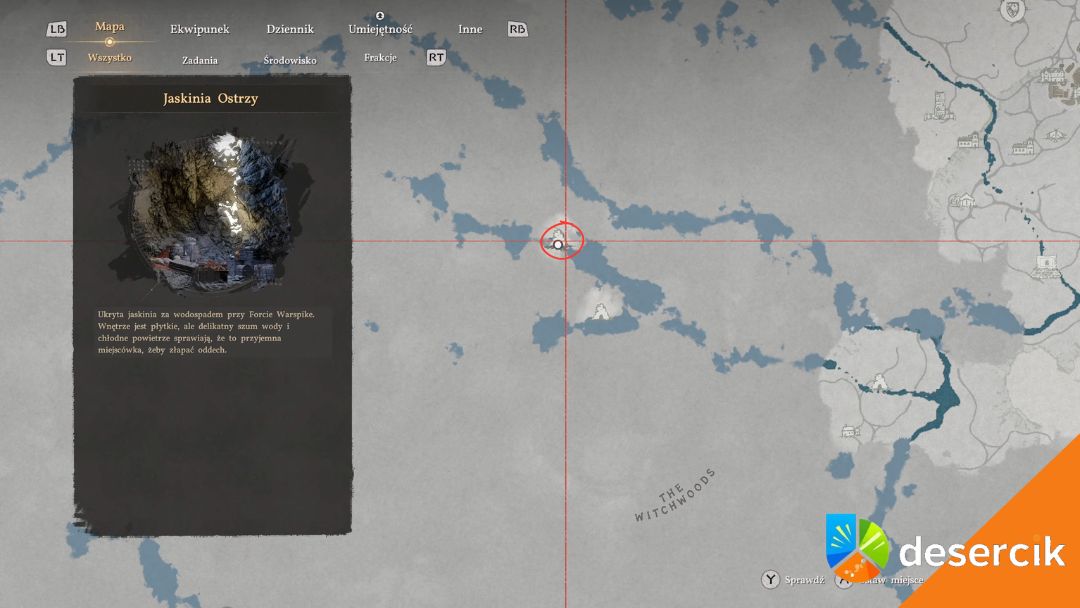Select the Wszystko map filter
Screen dimensions: 1080x608
(x=109, y=57)
